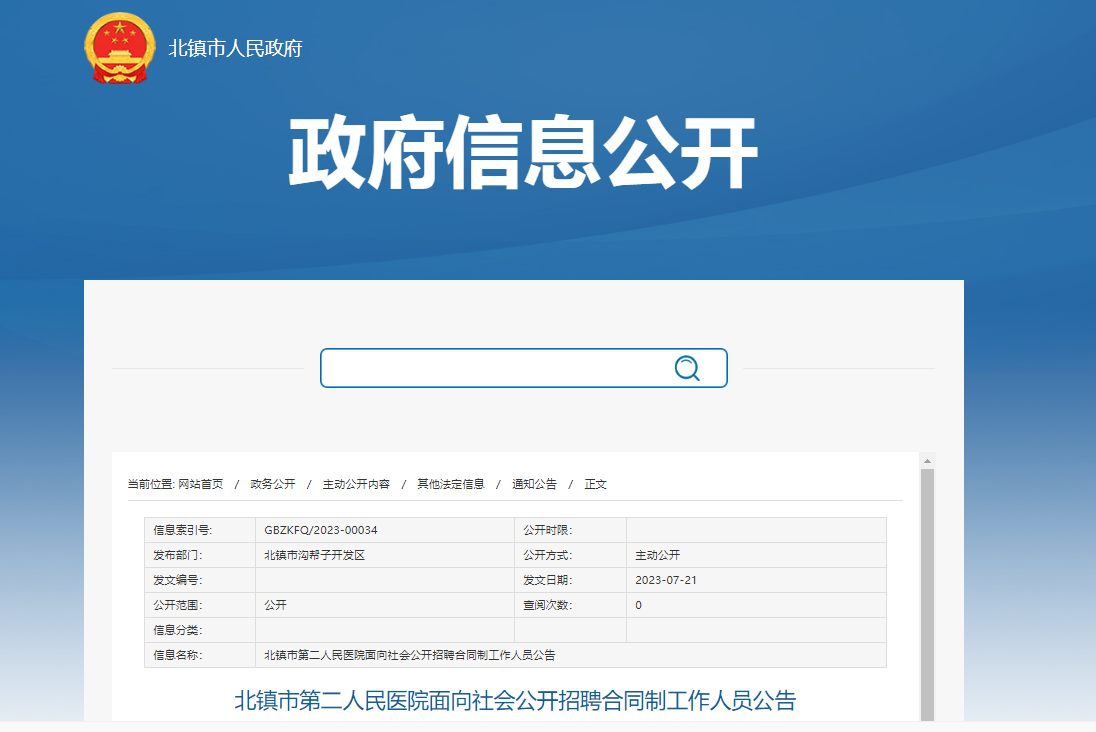Screen dimensions: 1096x732
Task: Navigate to 通知公告 breadcrumb link
Action: 534,484
